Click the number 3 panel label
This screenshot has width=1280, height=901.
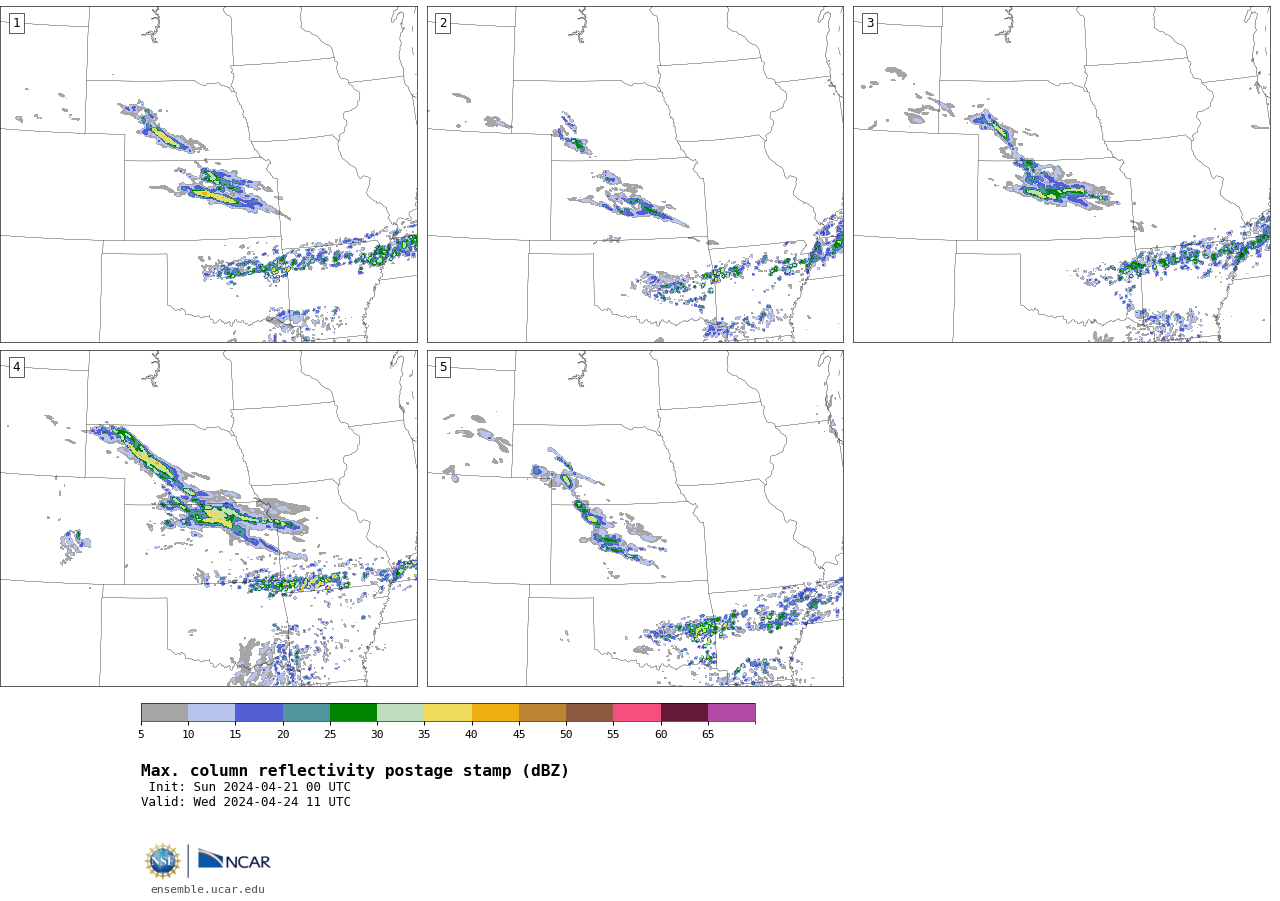coord(869,23)
